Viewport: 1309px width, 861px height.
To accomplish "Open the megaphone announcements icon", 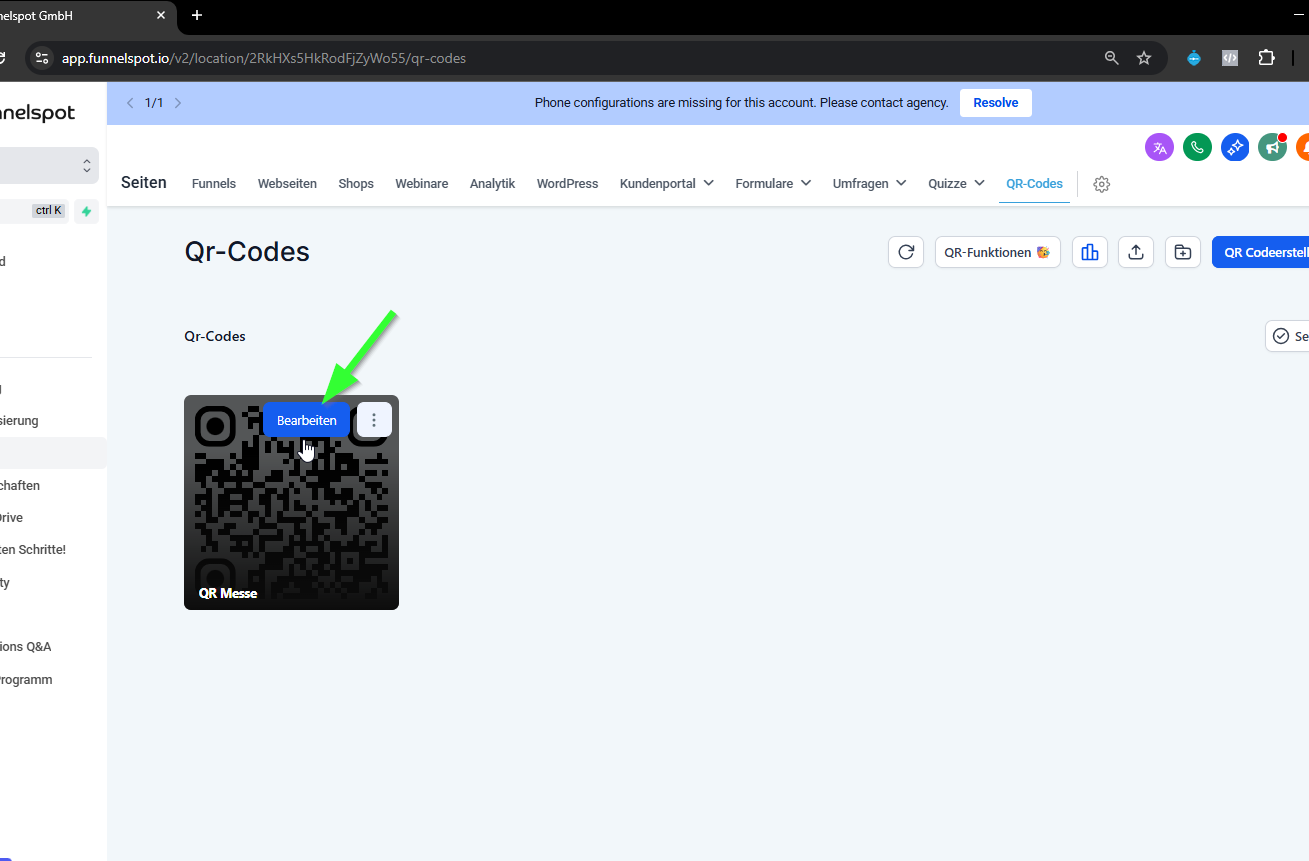I will click(1272, 147).
